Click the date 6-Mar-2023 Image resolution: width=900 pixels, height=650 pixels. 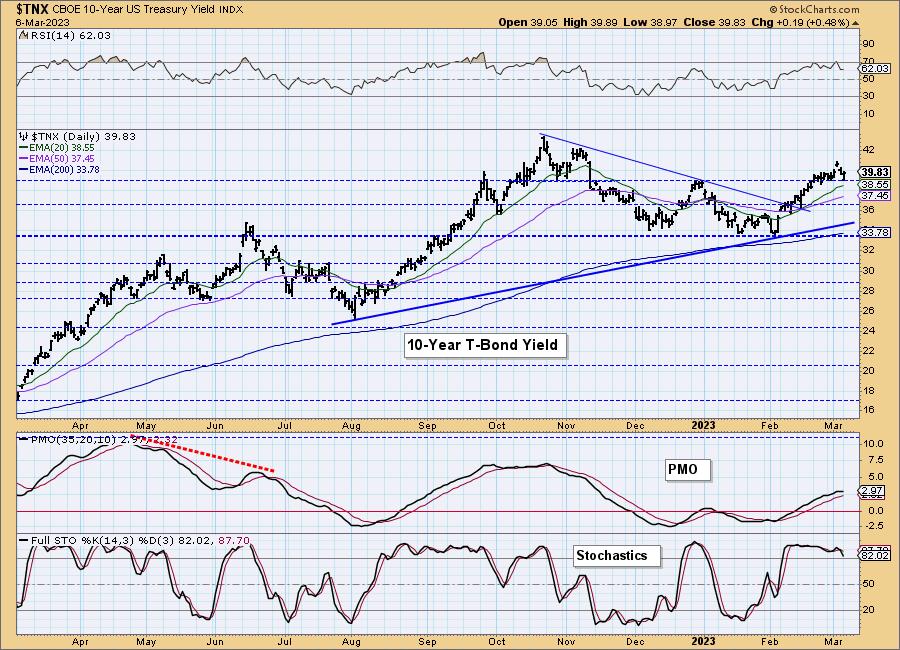(42, 22)
